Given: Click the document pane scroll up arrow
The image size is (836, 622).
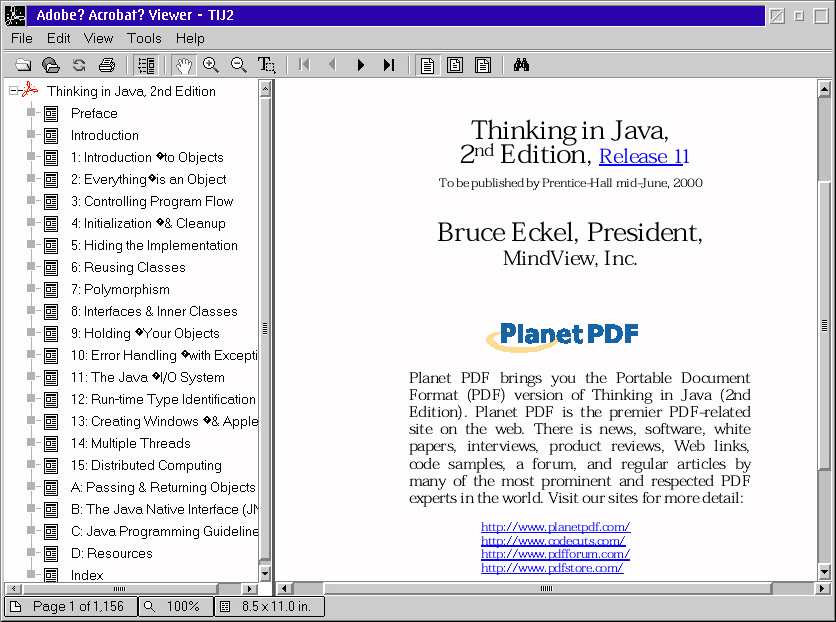Looking at the screenshot, I should pos(824,88).
